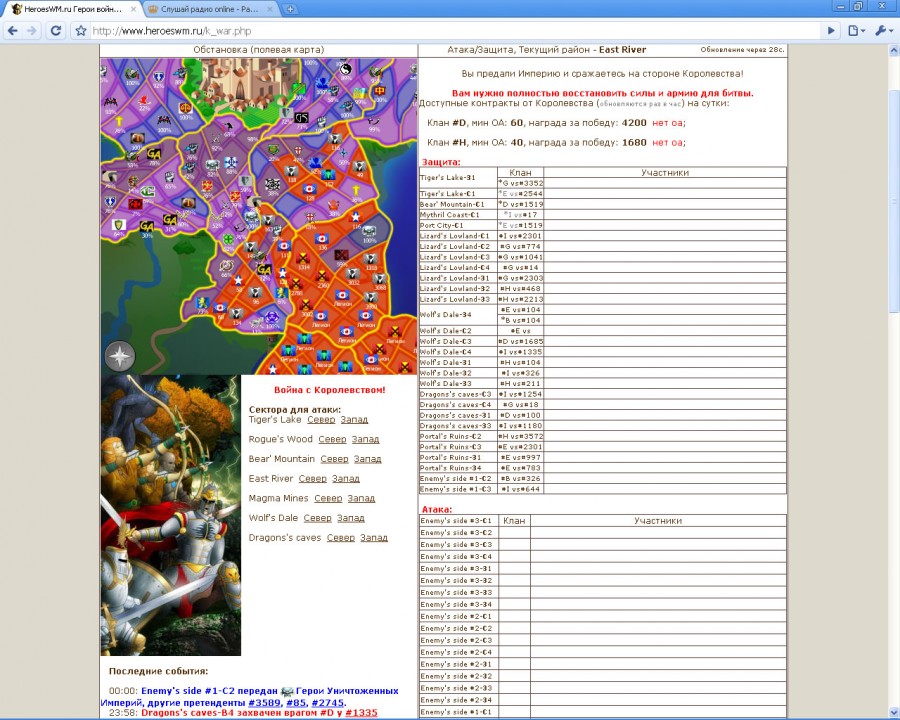Select the eye emblem marker labeled 136

tap(322, 239)
